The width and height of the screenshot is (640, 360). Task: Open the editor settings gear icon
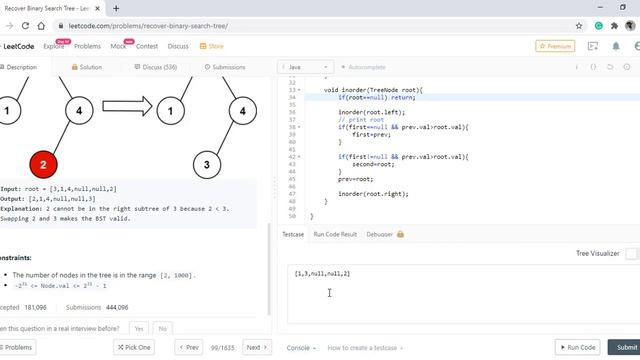coord(627,67)
